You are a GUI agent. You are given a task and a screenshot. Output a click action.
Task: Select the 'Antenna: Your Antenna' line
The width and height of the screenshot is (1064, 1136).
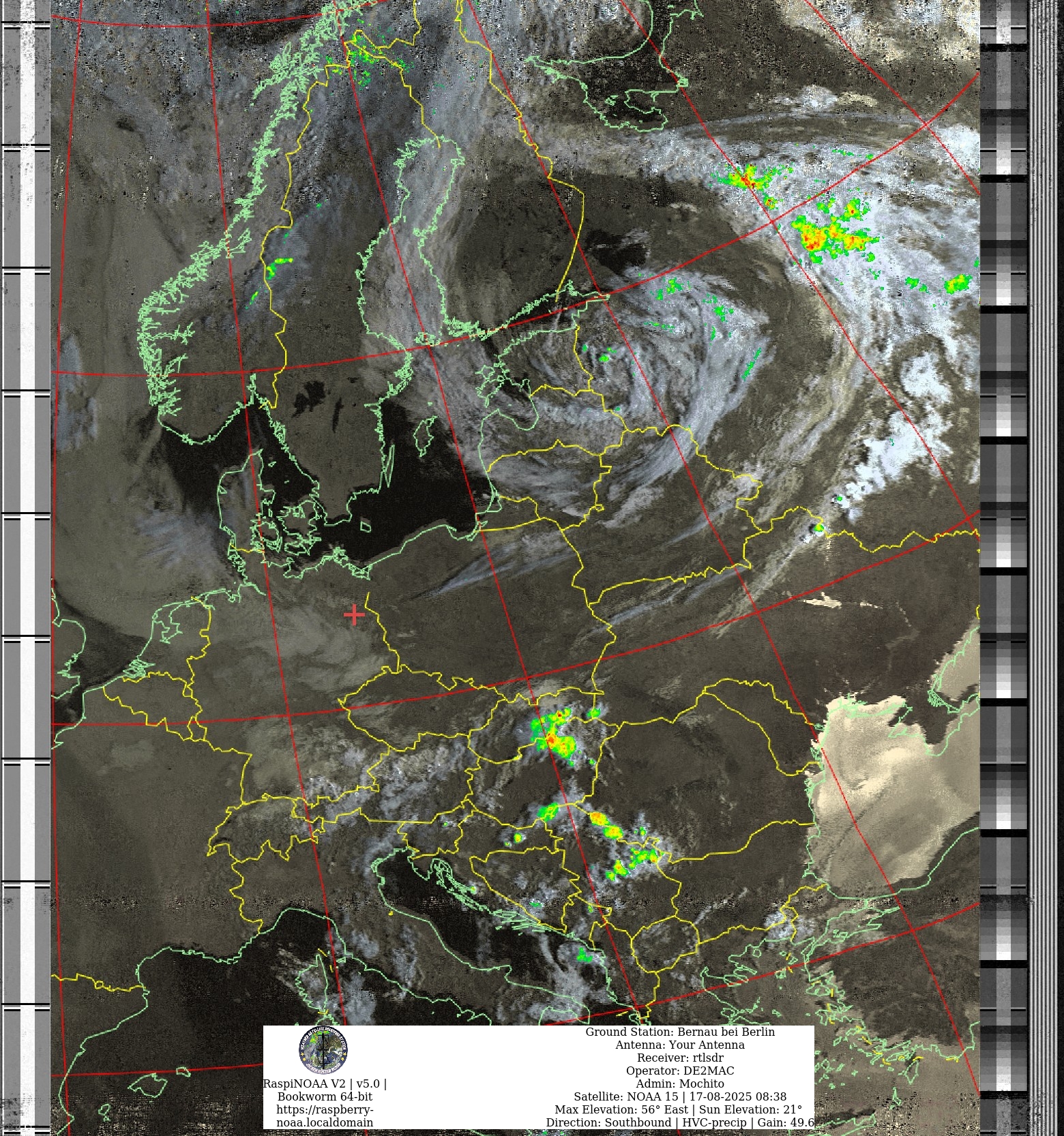(x=680, y=1045)
